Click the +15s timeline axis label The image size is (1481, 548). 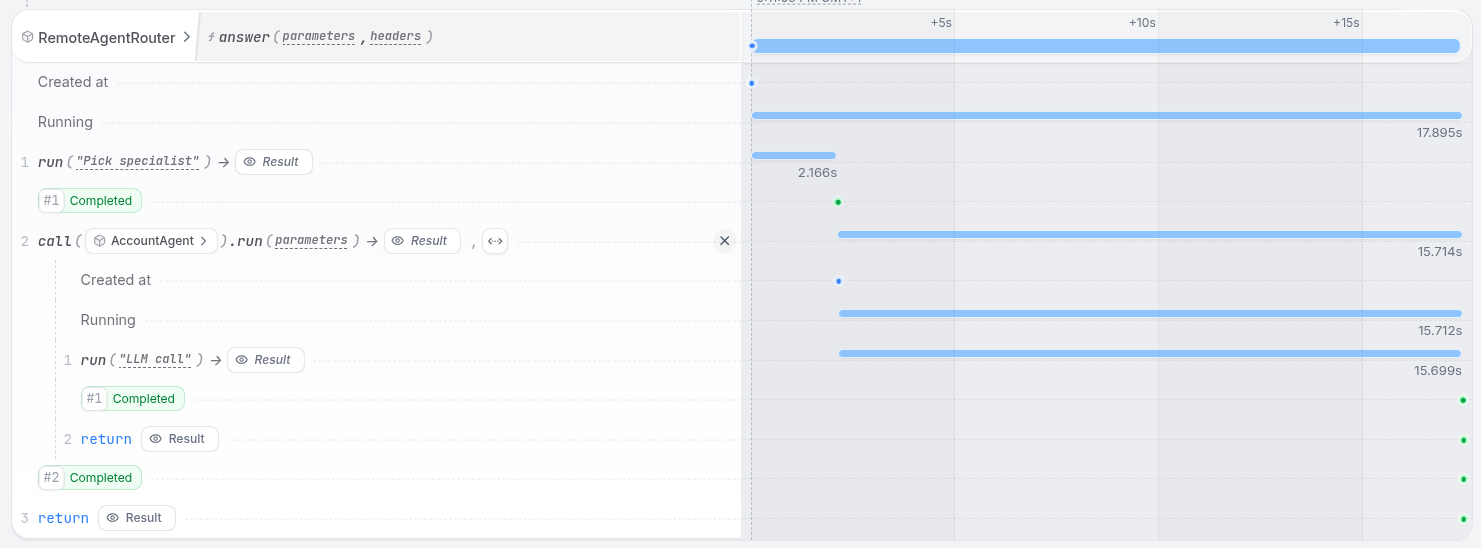(x=1346, y=22)
